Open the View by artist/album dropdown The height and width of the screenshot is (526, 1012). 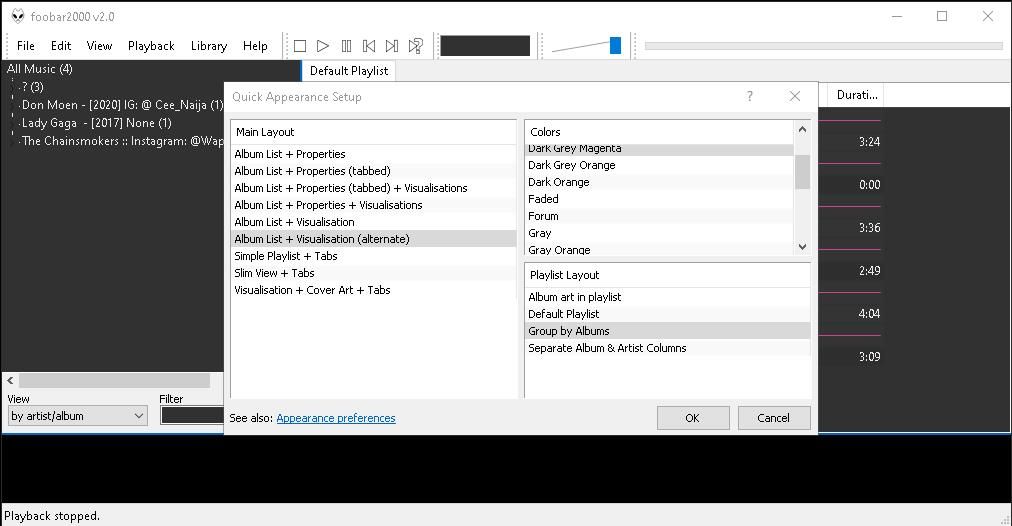78,416
